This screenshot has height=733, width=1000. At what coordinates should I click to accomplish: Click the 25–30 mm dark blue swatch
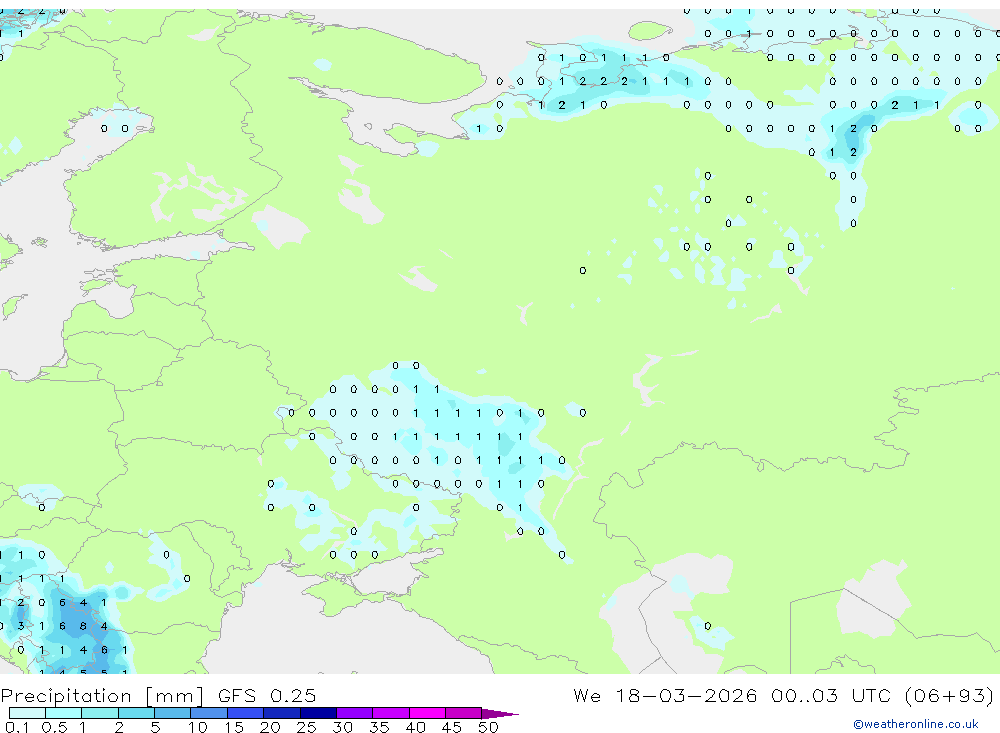318,713
